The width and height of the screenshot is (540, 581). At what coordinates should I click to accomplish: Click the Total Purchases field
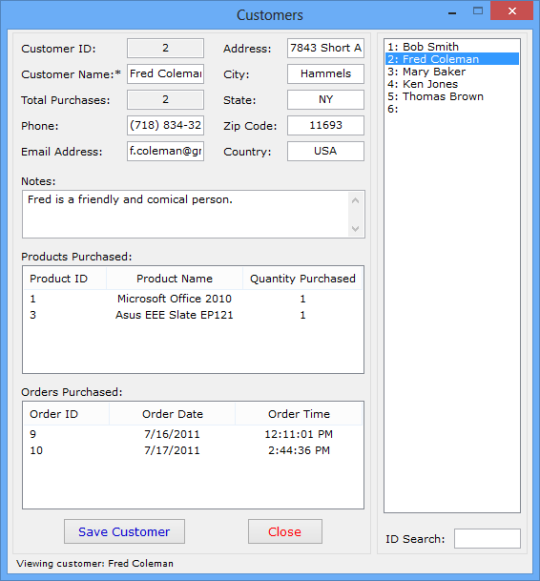(165, 99)
